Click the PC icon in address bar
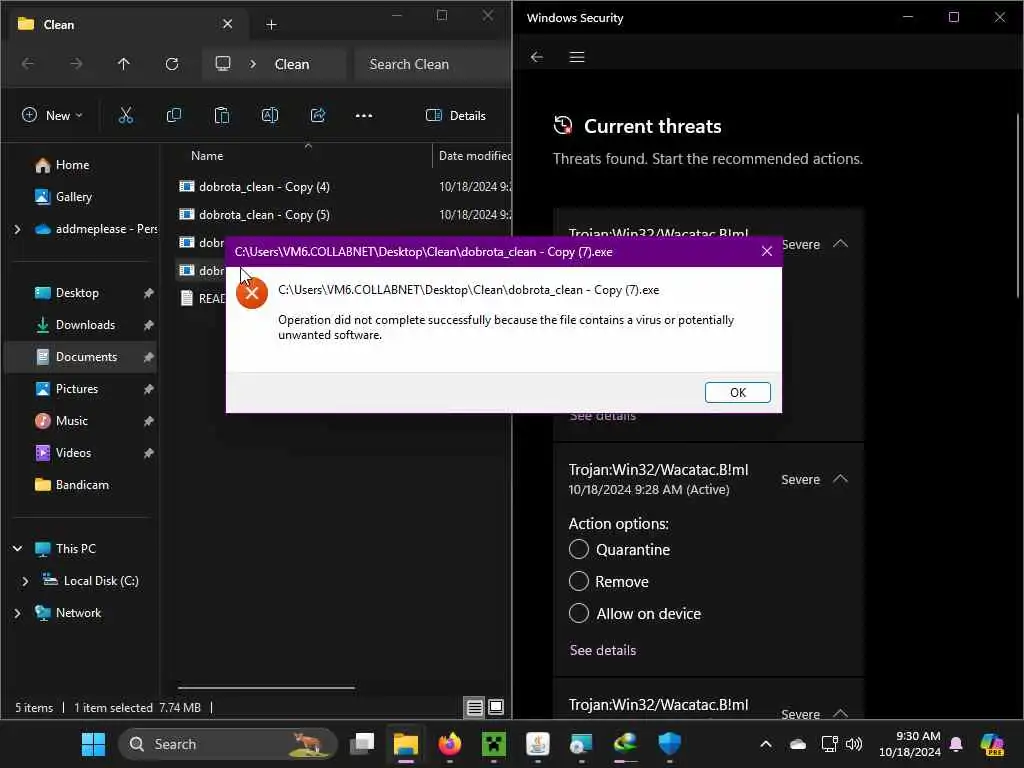 click(x=223, y=64)
